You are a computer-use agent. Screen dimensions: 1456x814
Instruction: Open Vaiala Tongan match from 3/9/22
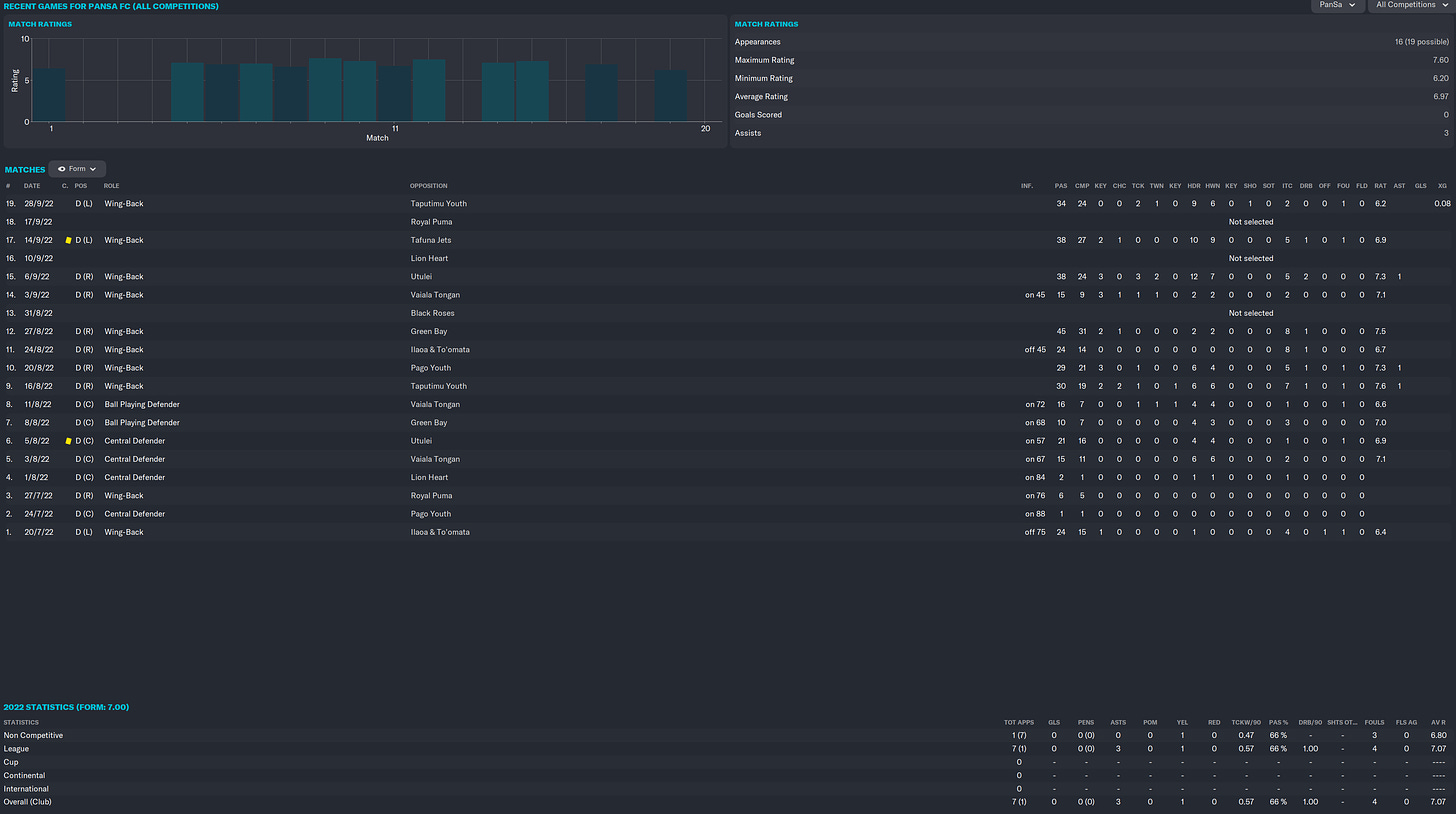[435, 295]
